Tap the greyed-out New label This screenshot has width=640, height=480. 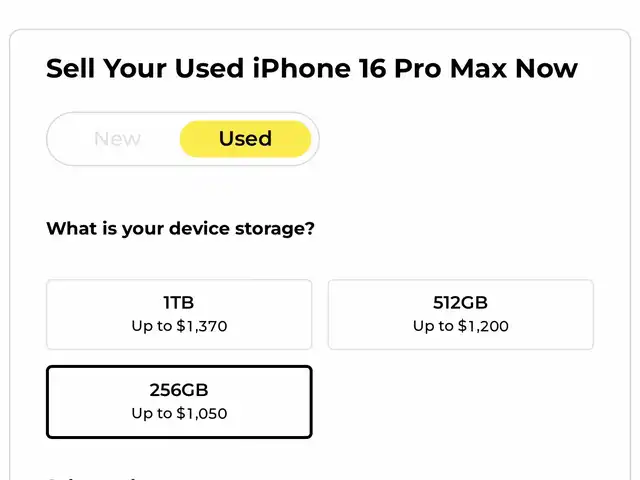click(117, 139)
